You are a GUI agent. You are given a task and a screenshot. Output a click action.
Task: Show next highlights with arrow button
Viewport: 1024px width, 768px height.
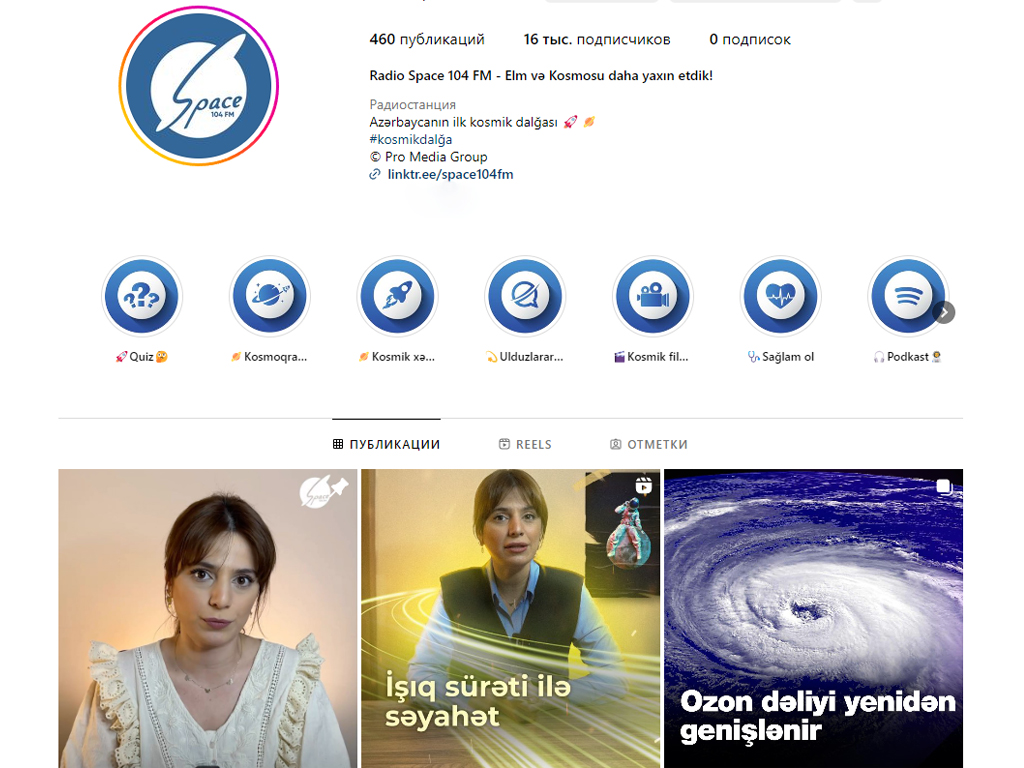pyautogui.click(x=944, y=312)
